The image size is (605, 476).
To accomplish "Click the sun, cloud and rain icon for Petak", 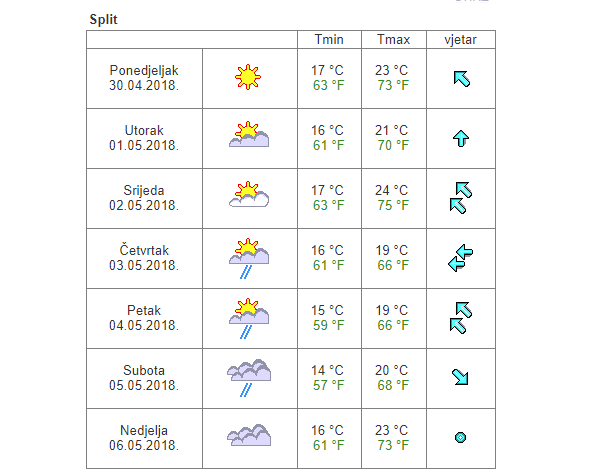I will [249, 318].
